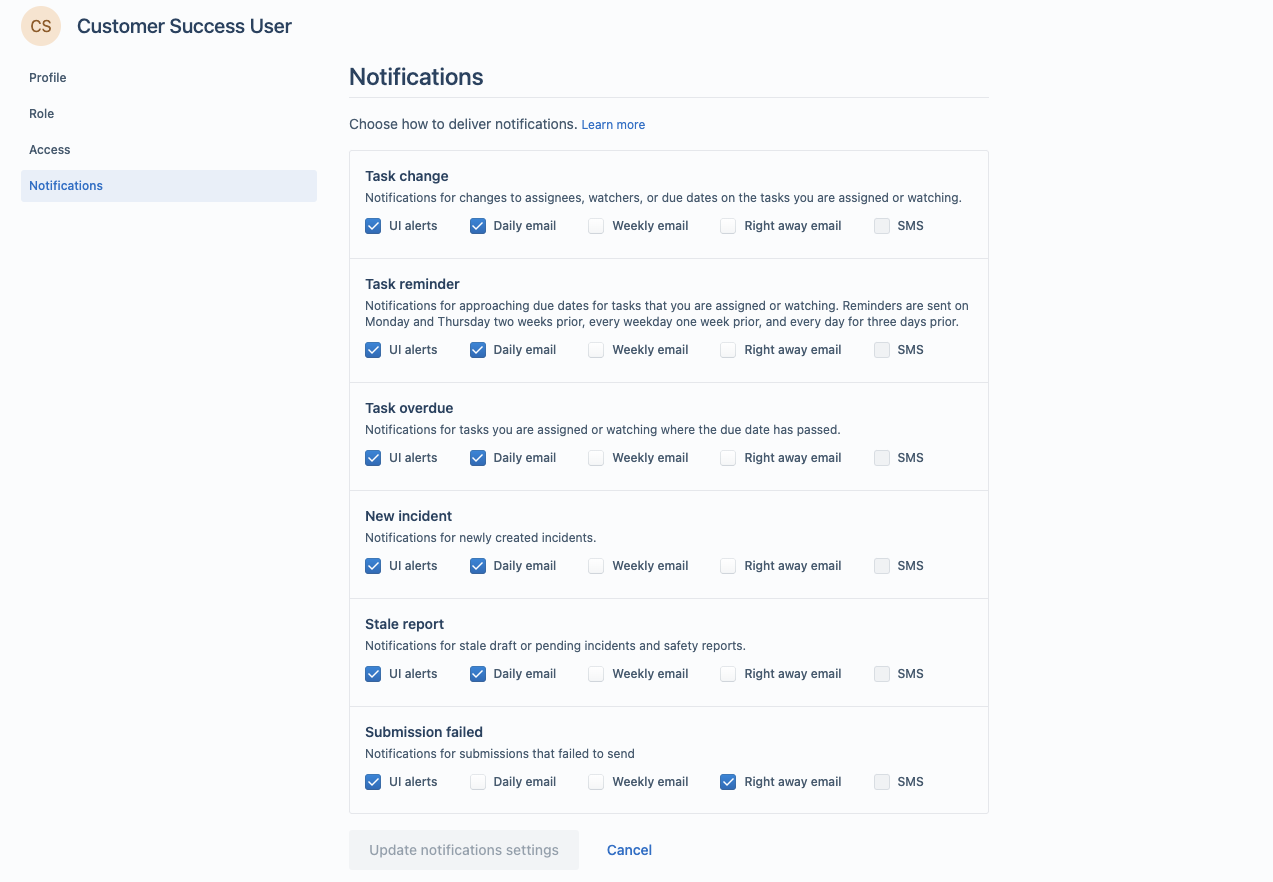Screen dimensions: 1273x882
Task: Toggle SMS checkbox for Task reminder
Action: pos(882,350)
